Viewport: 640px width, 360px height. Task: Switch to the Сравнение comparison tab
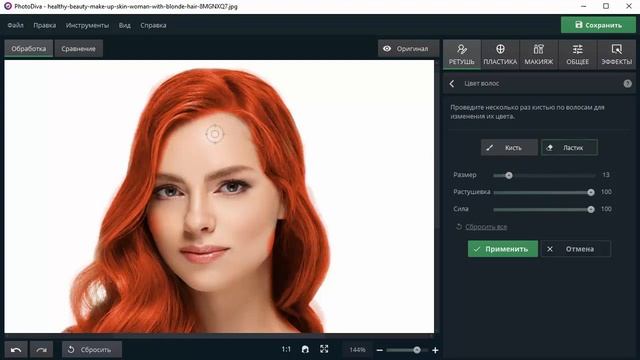[x=78, y=49]
